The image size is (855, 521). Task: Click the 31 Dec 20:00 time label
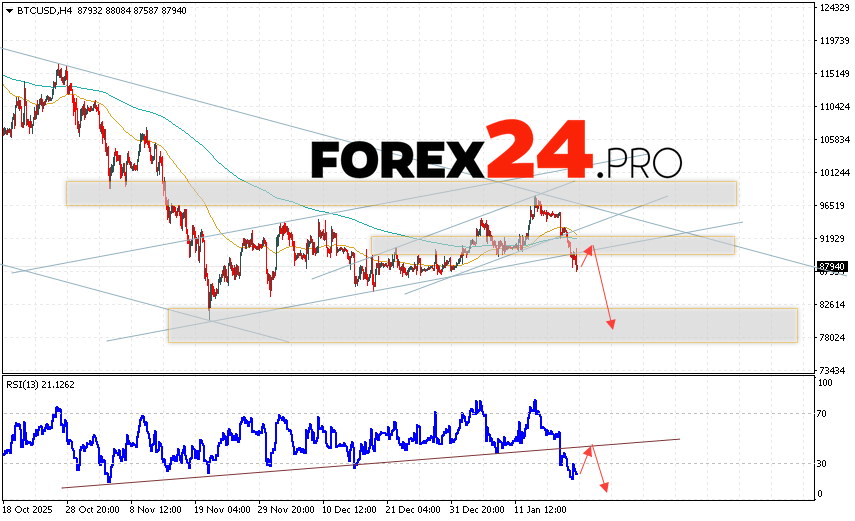coord(477,509)
